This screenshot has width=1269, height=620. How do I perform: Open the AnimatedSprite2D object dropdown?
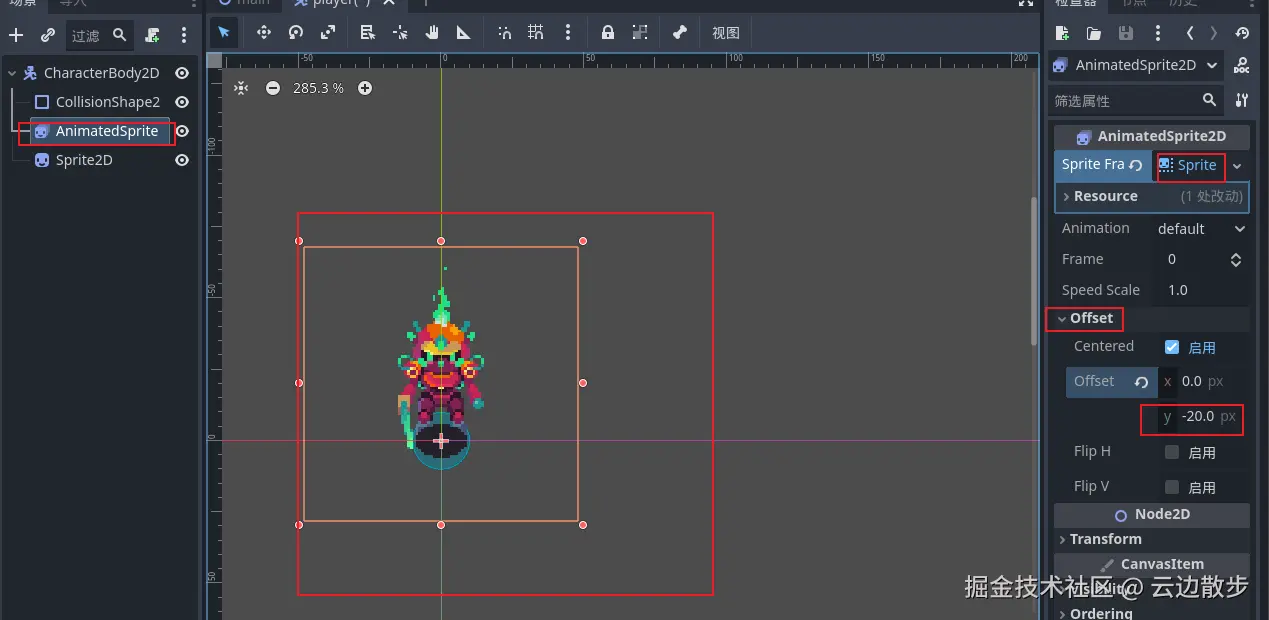[x=1136, y=65]
